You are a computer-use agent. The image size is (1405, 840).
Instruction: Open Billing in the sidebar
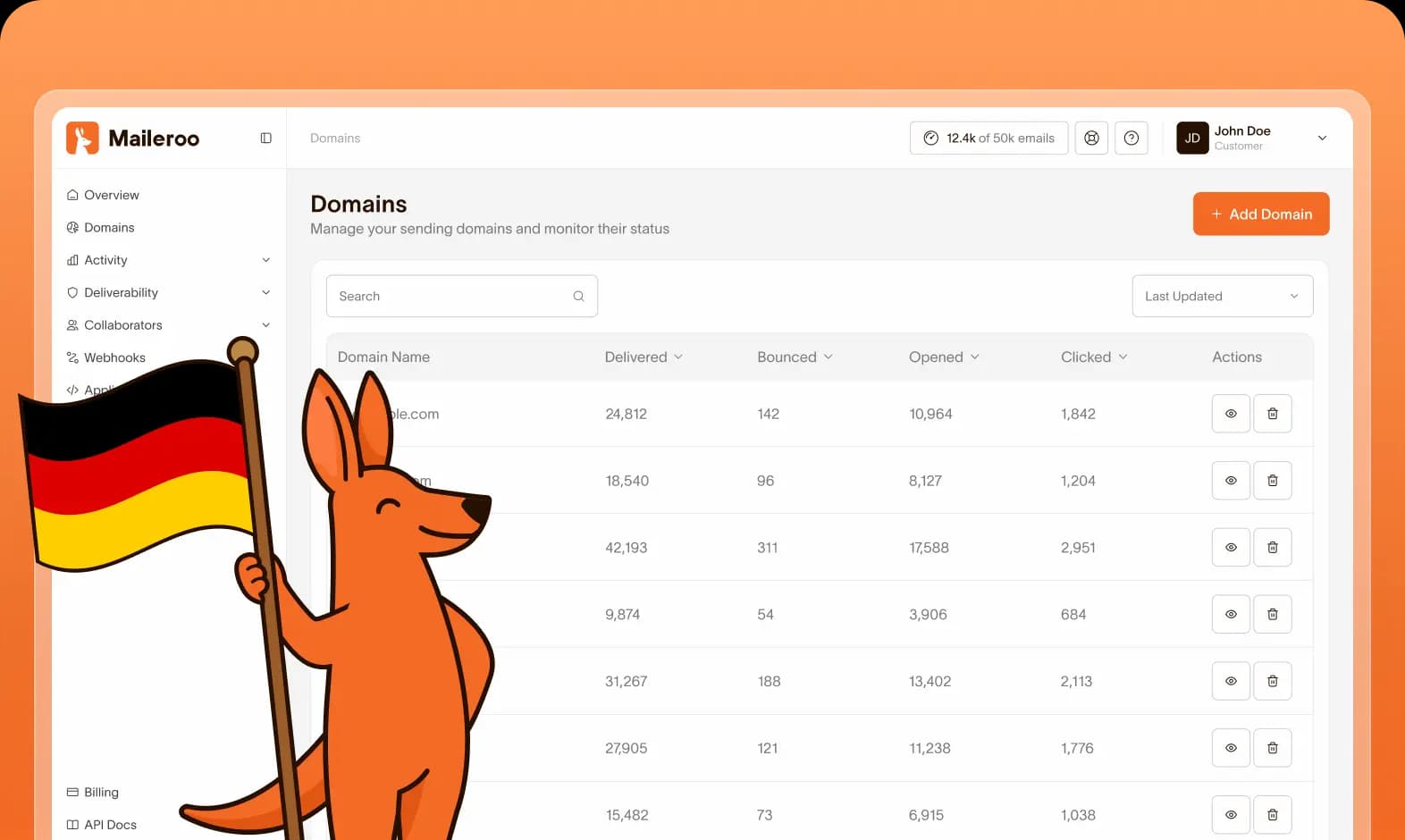pos(92,793)
